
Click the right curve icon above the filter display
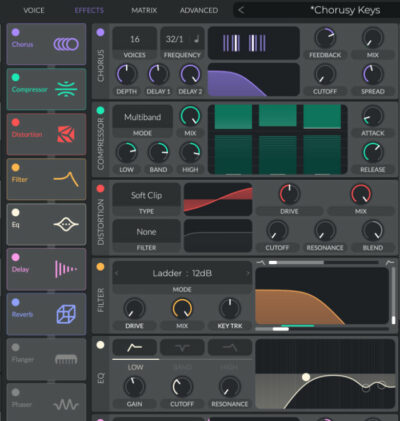(x=389, y=263)
